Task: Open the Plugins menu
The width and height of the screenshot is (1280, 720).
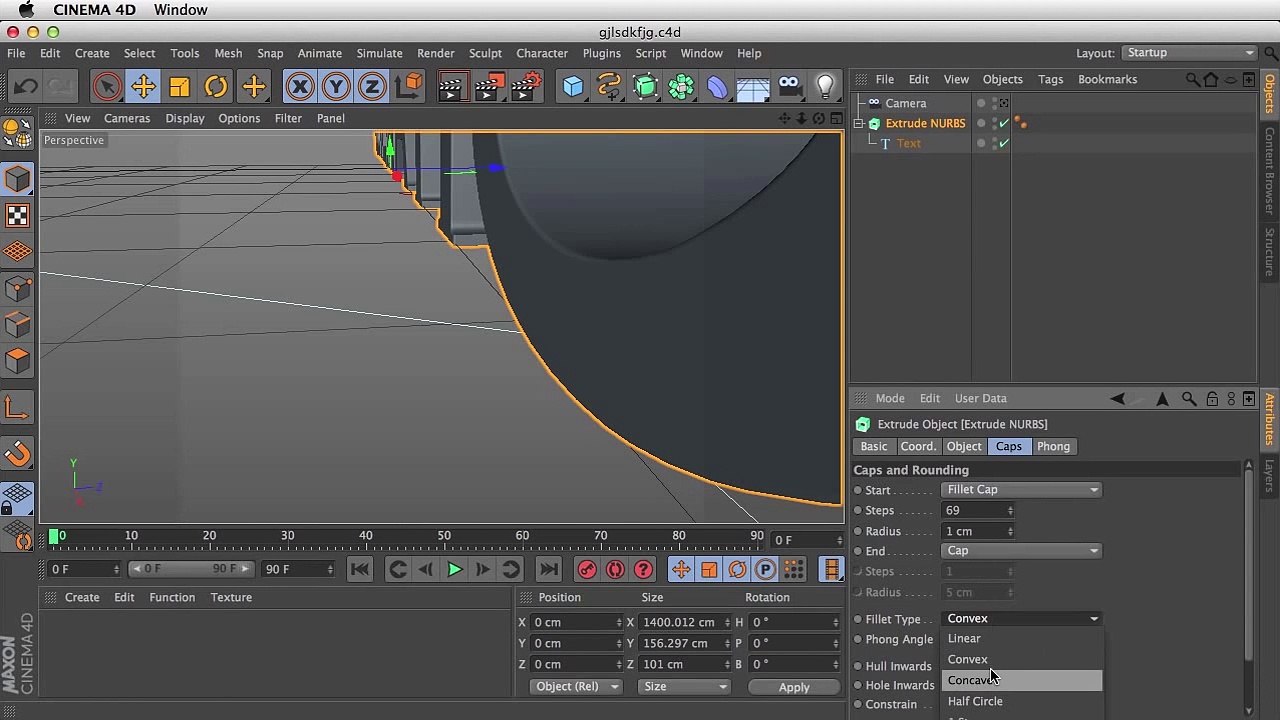Action: pyautogui.click(x=602, y=53)
